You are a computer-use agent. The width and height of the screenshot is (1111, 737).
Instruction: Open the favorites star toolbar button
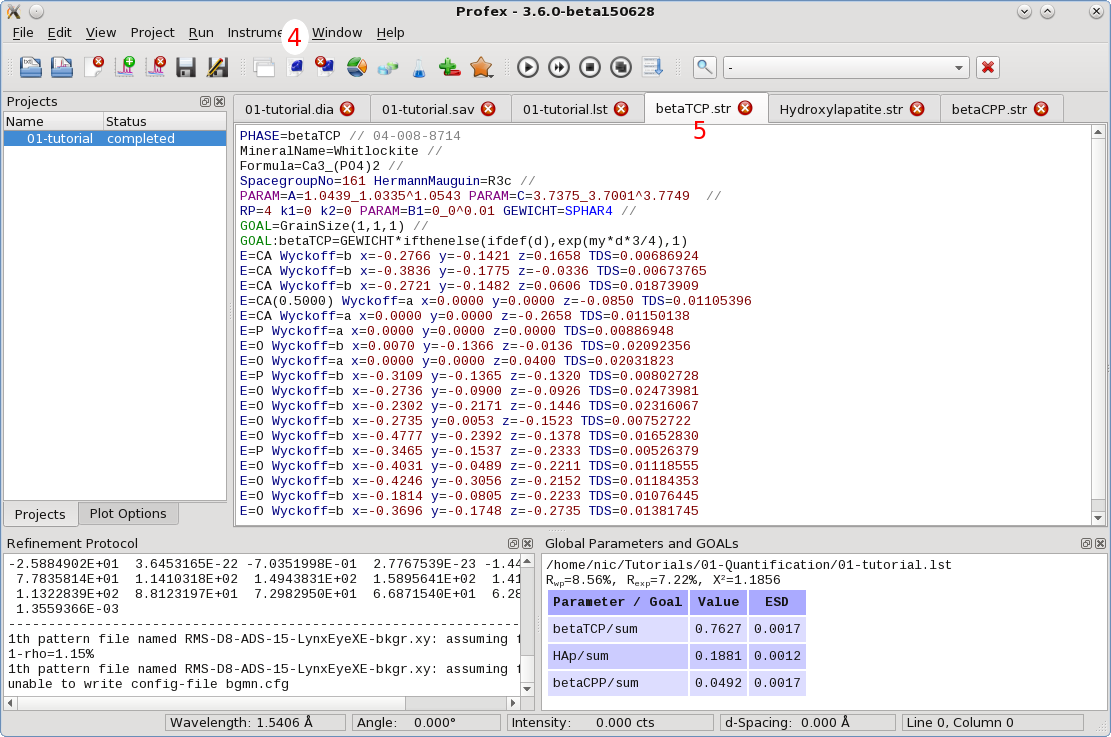[x=481, y=67]
